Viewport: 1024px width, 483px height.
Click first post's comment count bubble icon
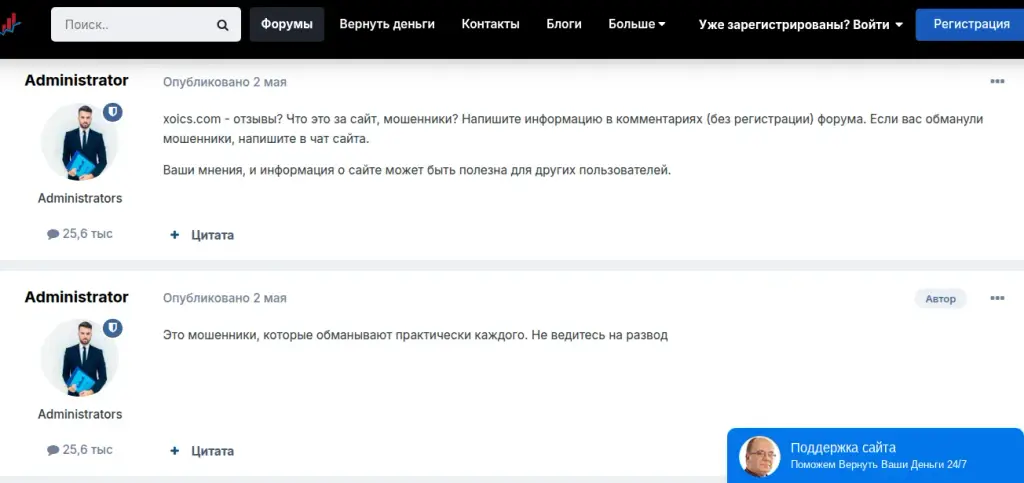click(x=53, y=234)
